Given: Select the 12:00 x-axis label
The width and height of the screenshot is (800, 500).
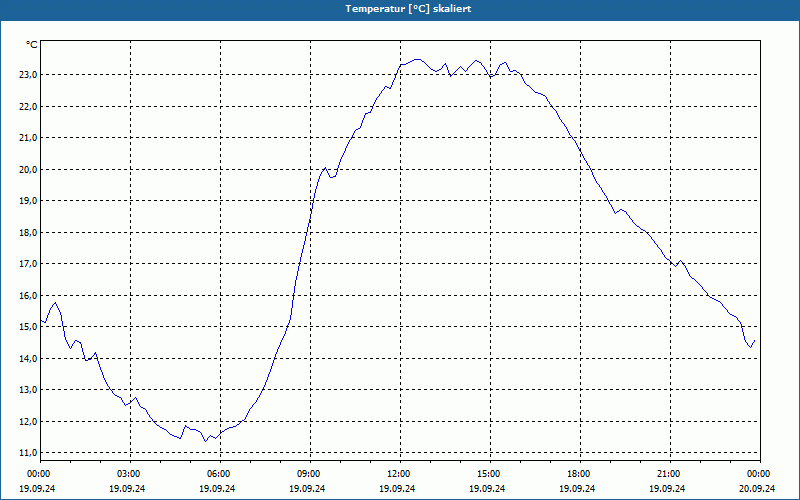Looking at the screenshot, I should [399, 474].
